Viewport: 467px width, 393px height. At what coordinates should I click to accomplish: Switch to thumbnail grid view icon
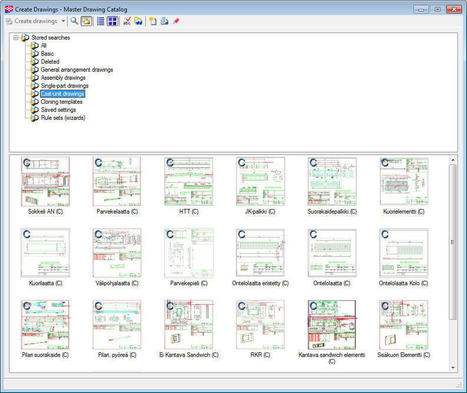point(113,21)
